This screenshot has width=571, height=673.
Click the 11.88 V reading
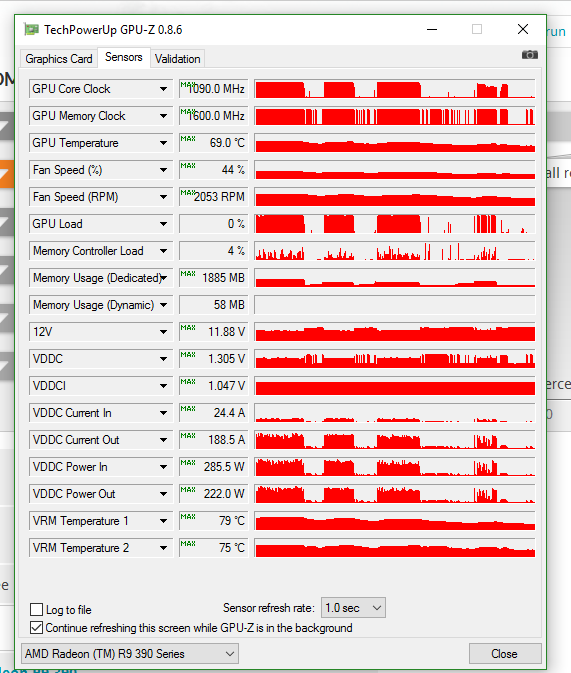(x=213, y=332)
